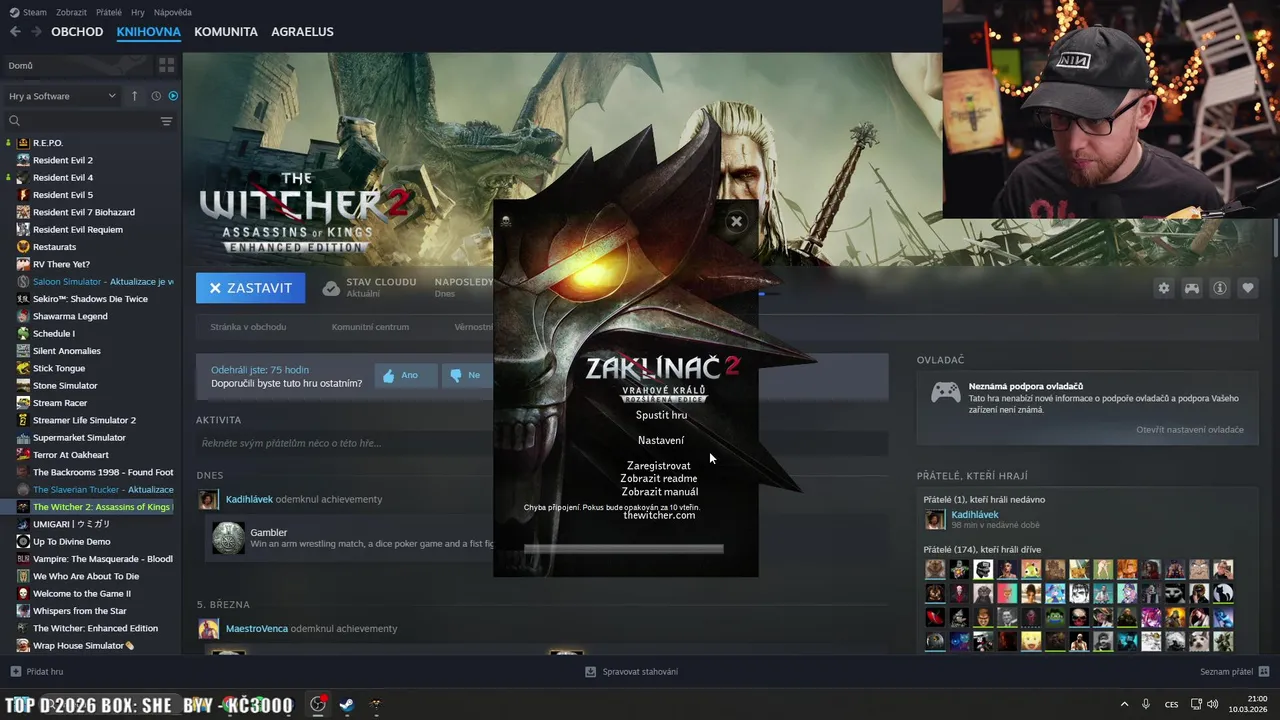Viewport: 1280px width, 720px height.
Task: Open Spravovat stahování downloads
Action: click(x=632, y=672)
